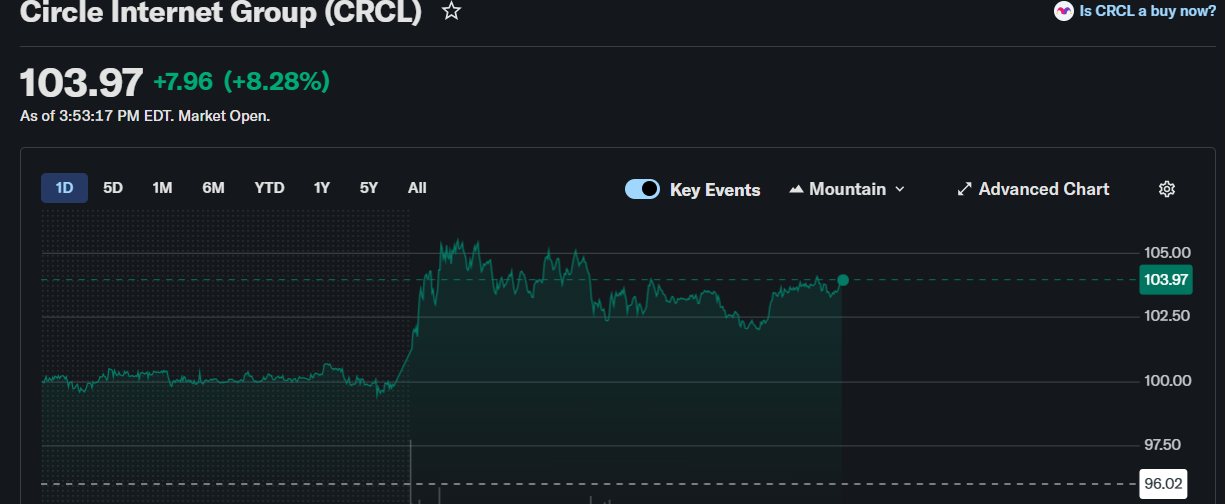Click the green 103.97 price tag on axis

[x=1166, y=280]
